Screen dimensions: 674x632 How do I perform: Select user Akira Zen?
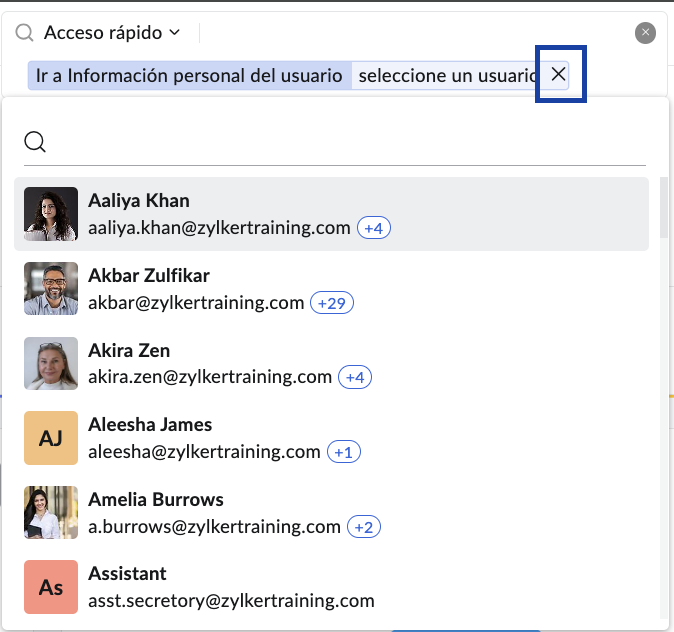(331, 363)
